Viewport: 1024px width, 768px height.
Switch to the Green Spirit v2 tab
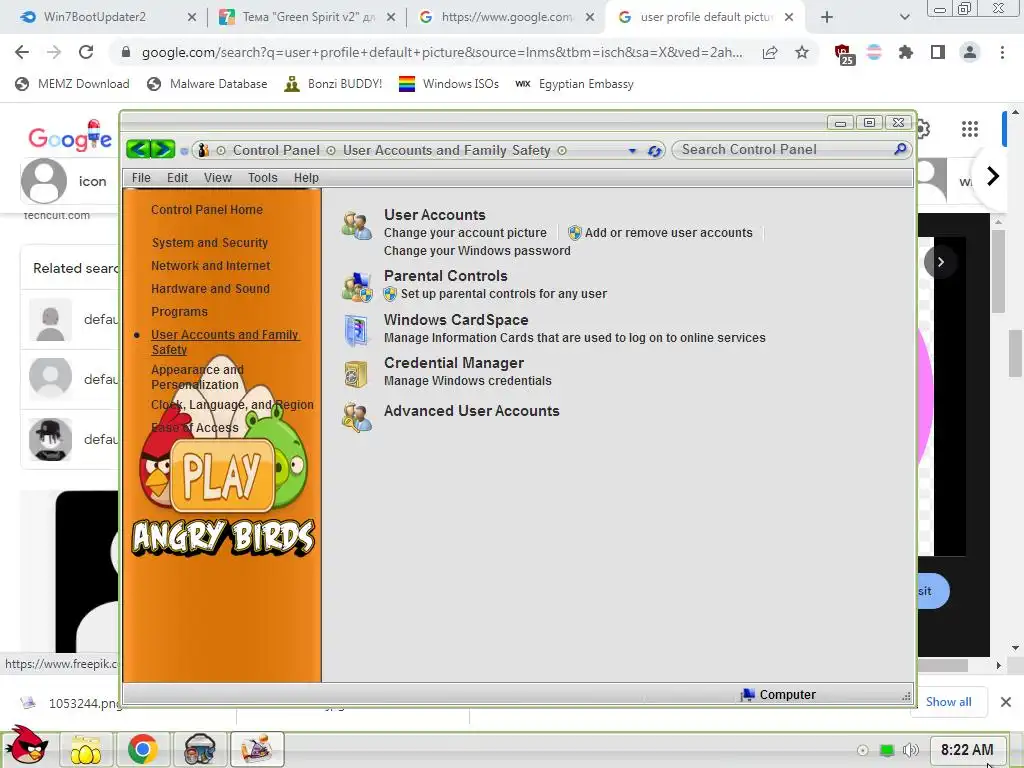pyautogui.click(x=307, y=17)
